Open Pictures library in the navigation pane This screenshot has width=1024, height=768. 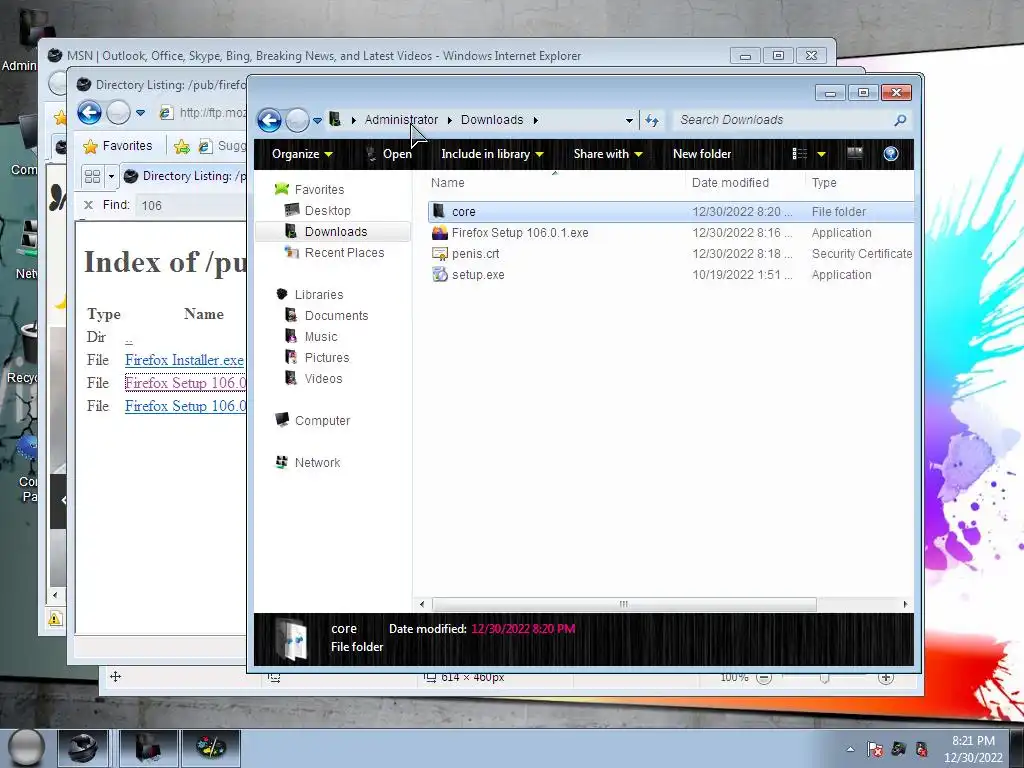pyautogui.click(x=327, y=357)
